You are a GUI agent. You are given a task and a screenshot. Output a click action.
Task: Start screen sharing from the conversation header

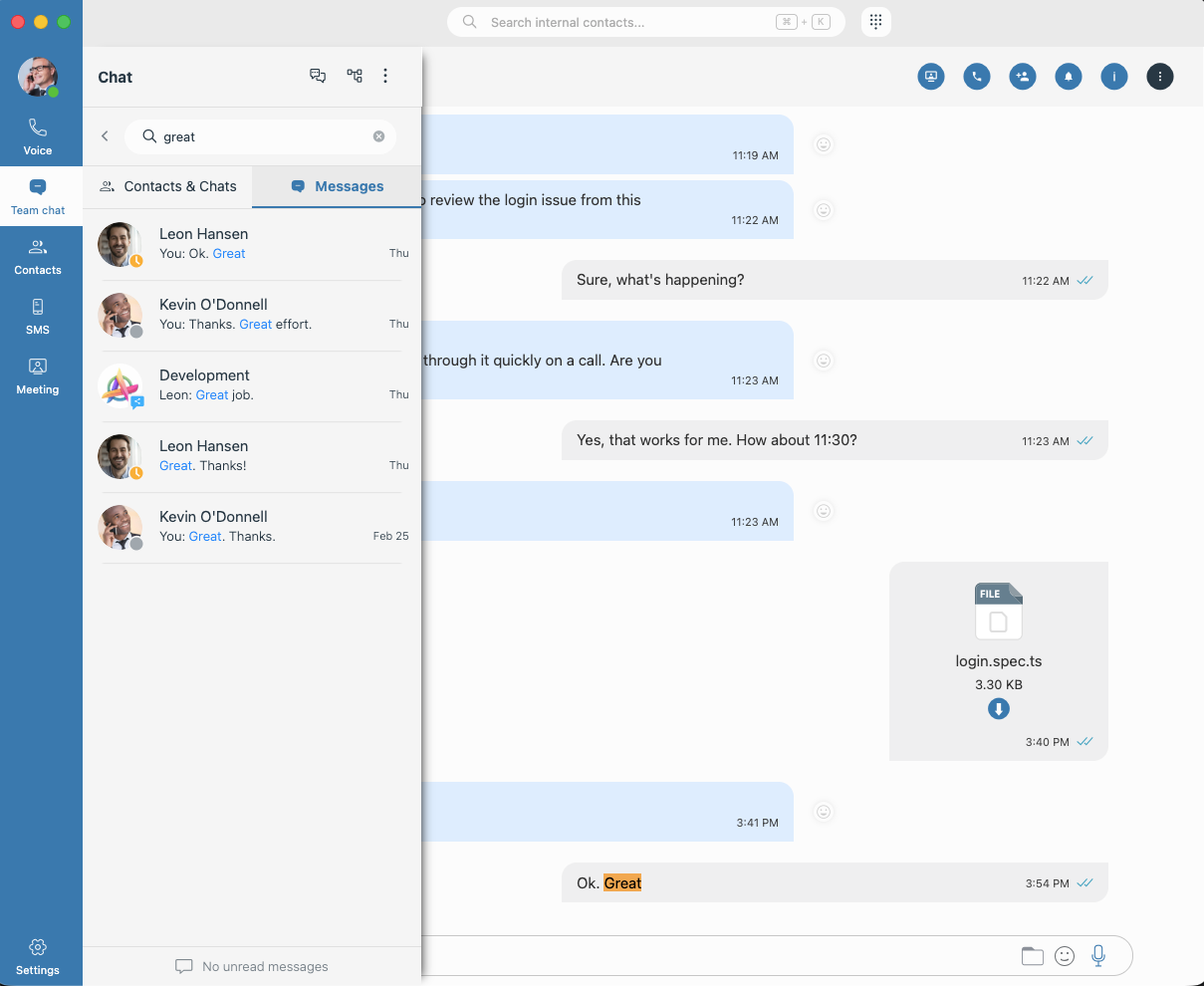click(930, 76)
